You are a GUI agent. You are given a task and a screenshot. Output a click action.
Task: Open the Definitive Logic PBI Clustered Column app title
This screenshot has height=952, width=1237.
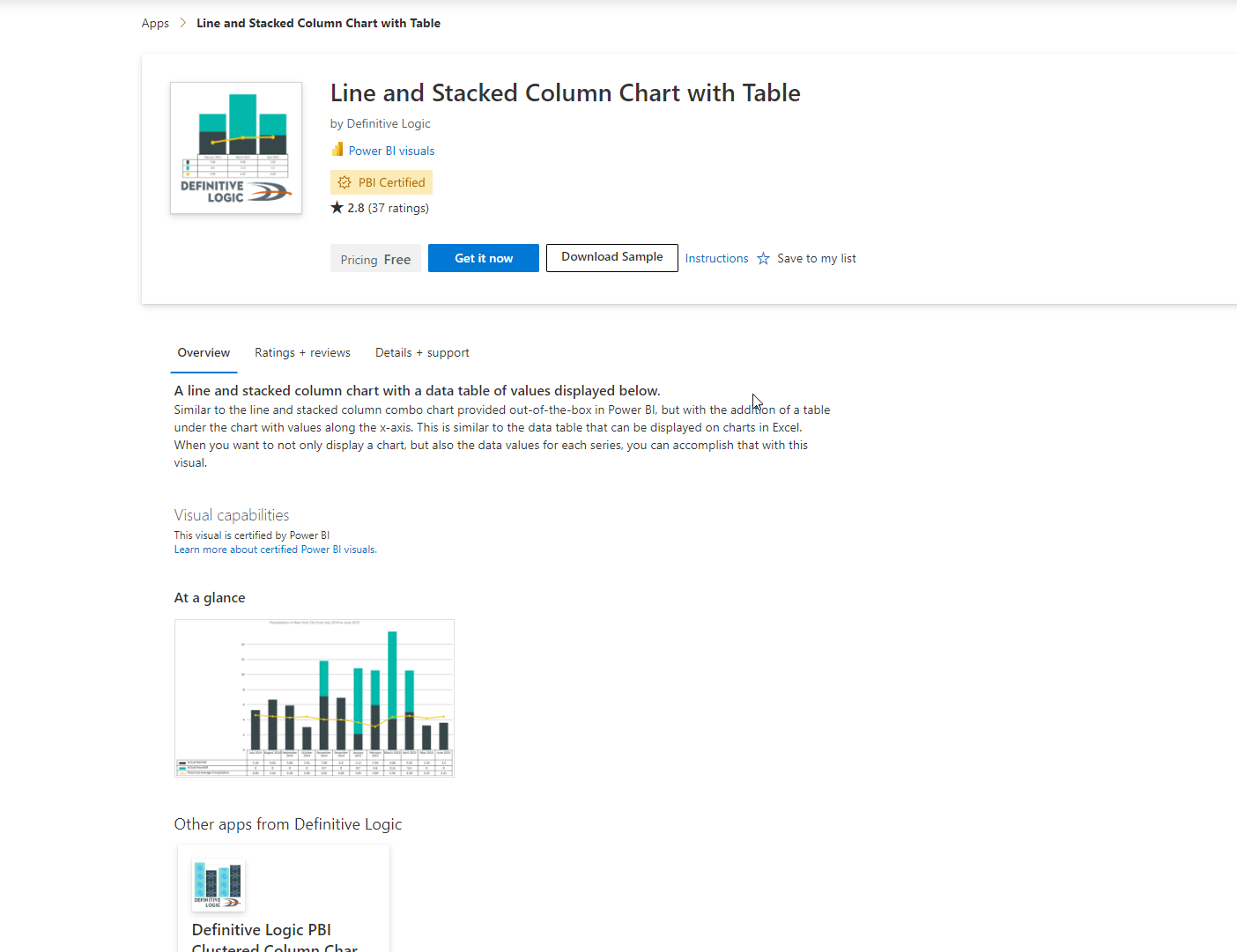pyautogui.click(x=275, y=938)
